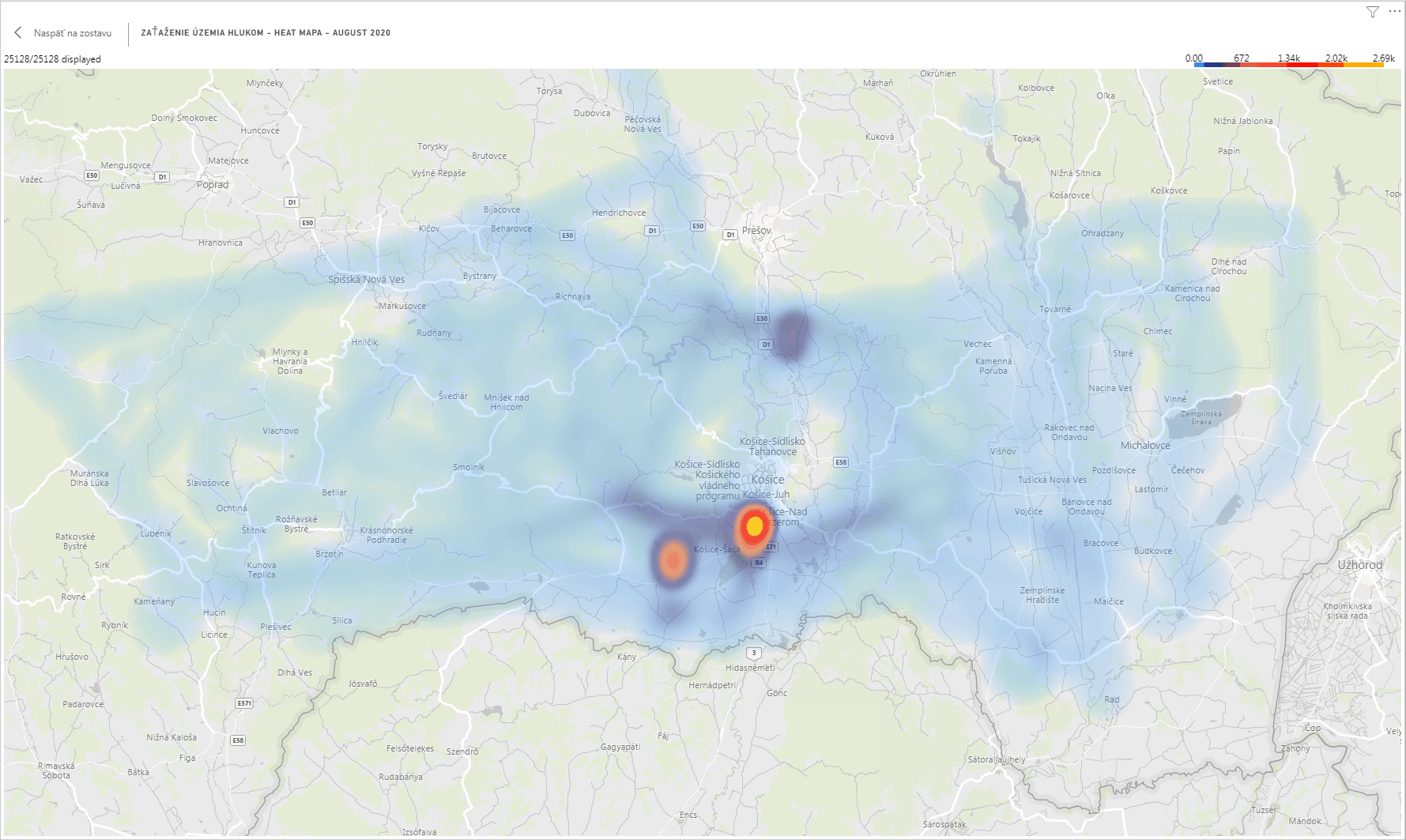This screenshot has width=1406, height=840.
Task: Go back via 'Naspäť na zostavu'
Action: pos(72,33)
